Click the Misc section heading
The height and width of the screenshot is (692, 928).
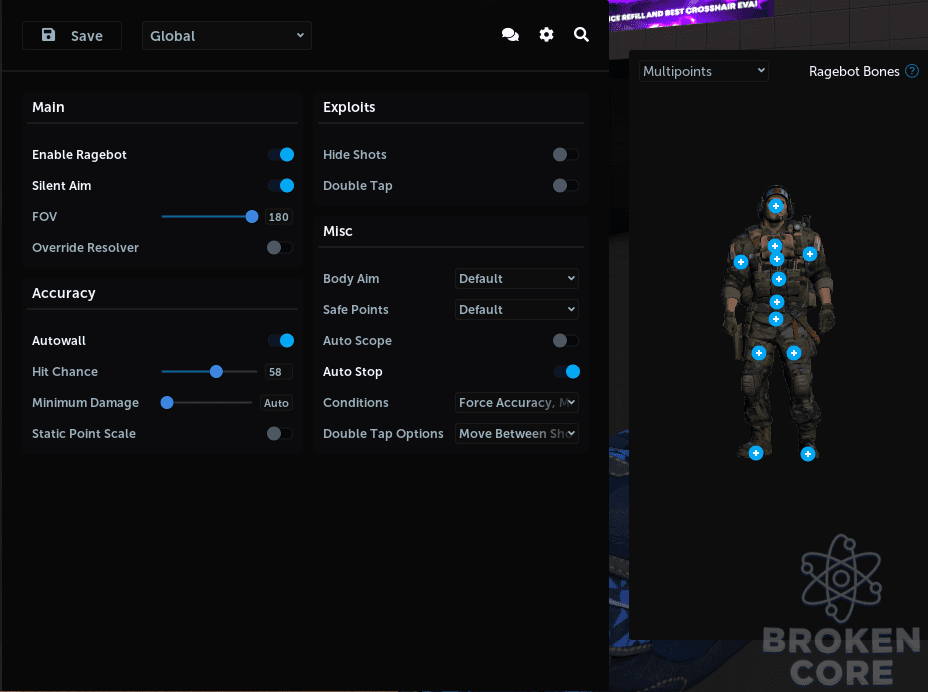tap(338, 231)
